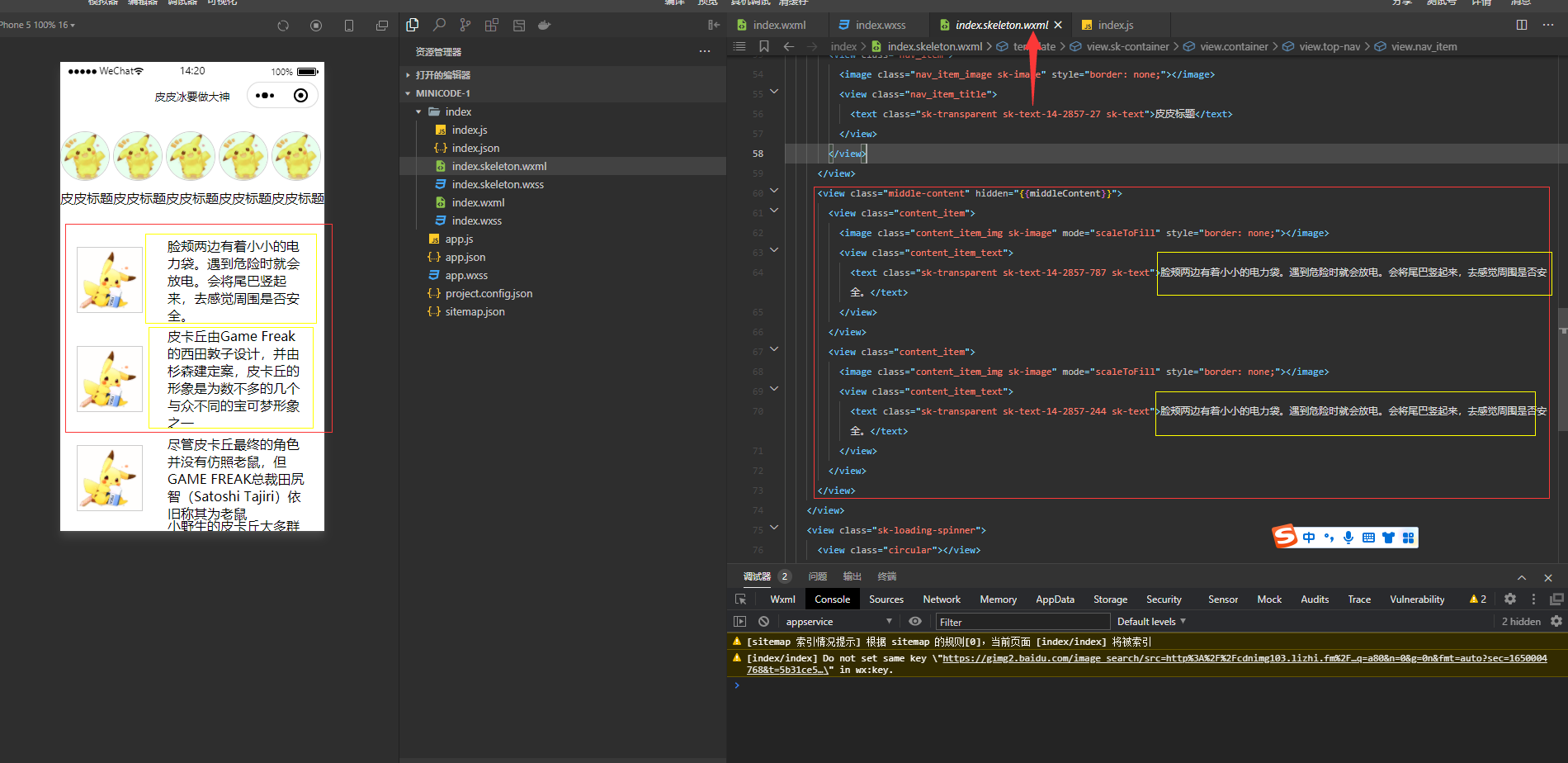
Task: Open the resource manager ellipsis menu
Action: click(705, 51)
